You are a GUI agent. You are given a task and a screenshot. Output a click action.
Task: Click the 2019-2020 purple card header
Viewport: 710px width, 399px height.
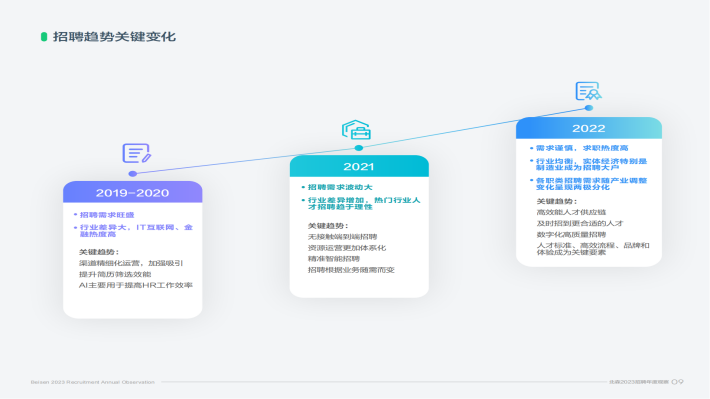133,192
